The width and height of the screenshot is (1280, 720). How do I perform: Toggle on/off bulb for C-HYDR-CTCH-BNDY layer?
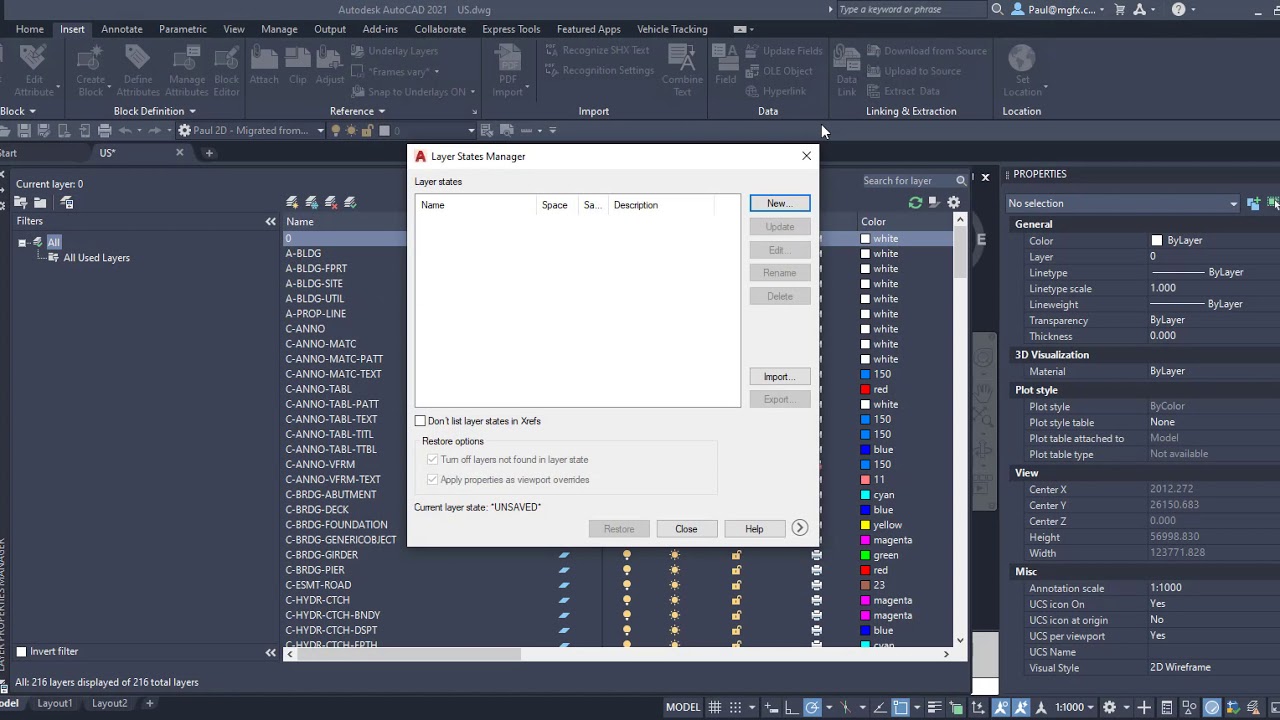click(x=627, y=615)
